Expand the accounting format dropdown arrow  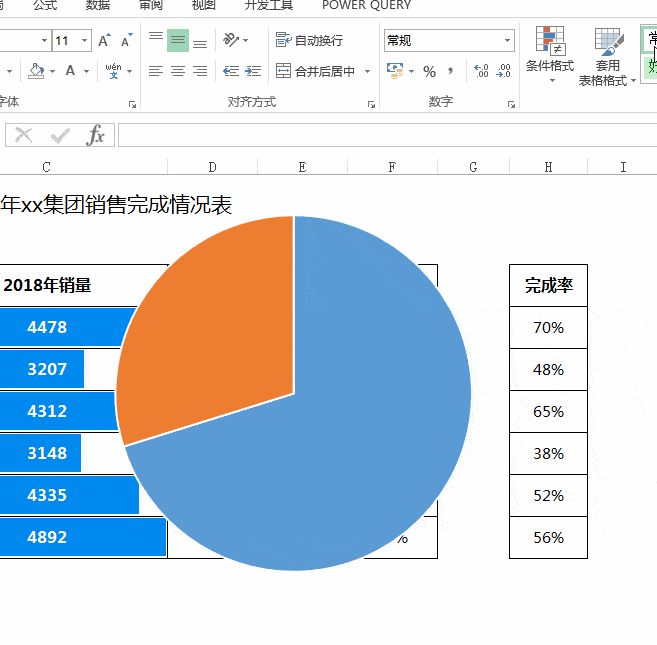click(411, 72)
